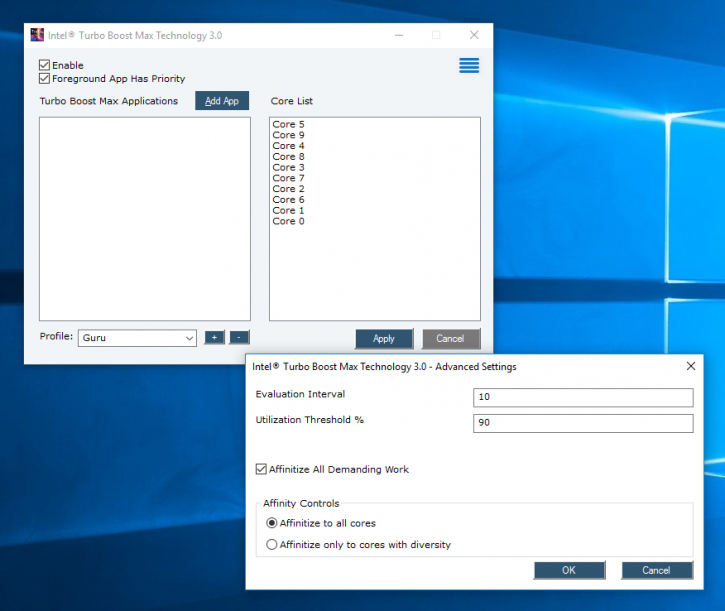Toggle Affinitize All Demanding Work checkbox

(261, 469)
